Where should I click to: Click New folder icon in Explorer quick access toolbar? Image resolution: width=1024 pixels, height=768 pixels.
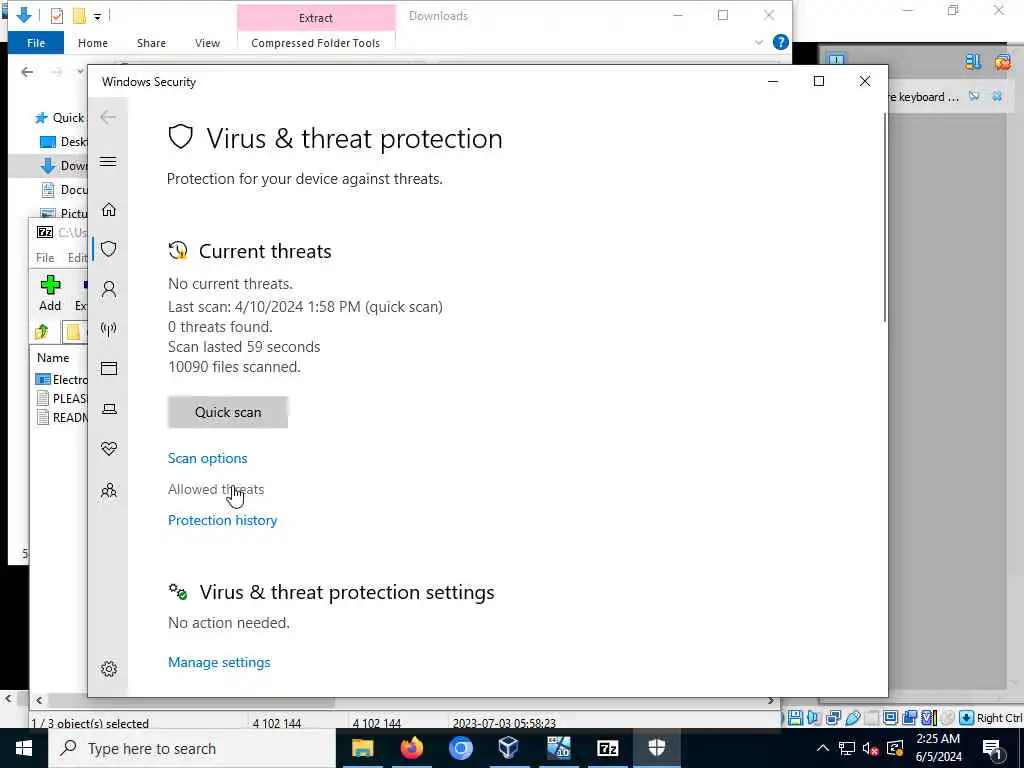coord(79,16)
